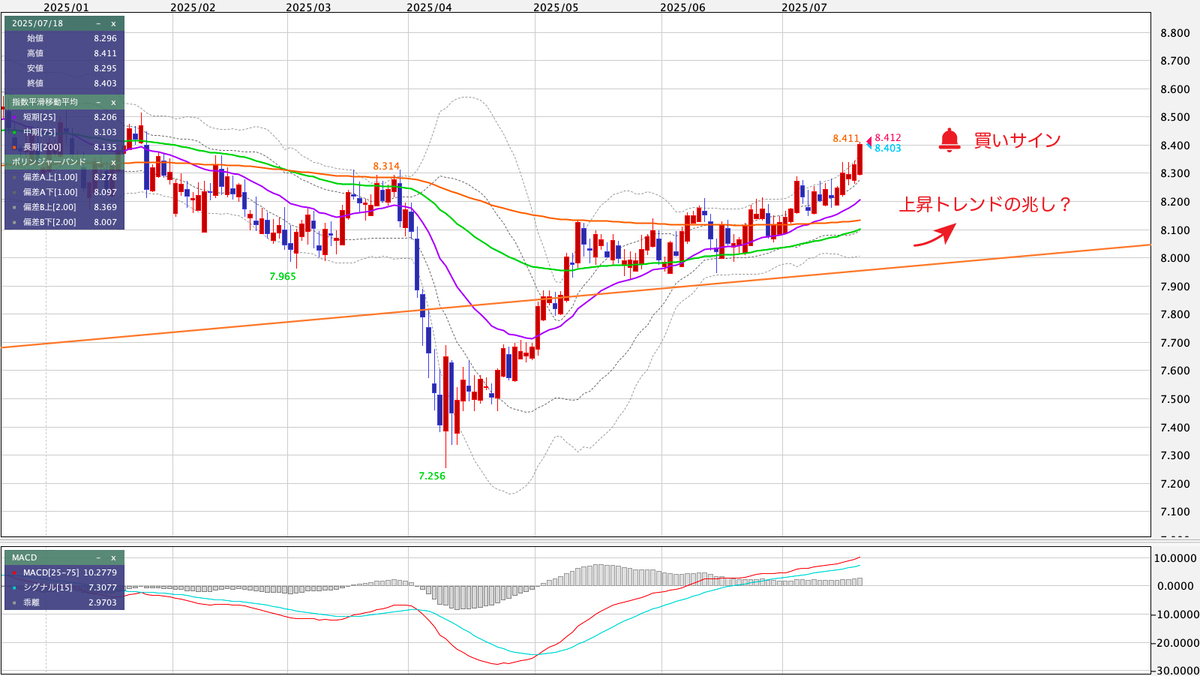Click the 高値 row in price panel
The width and height of the screenshot is (1200, 676).
coord(63,53)
